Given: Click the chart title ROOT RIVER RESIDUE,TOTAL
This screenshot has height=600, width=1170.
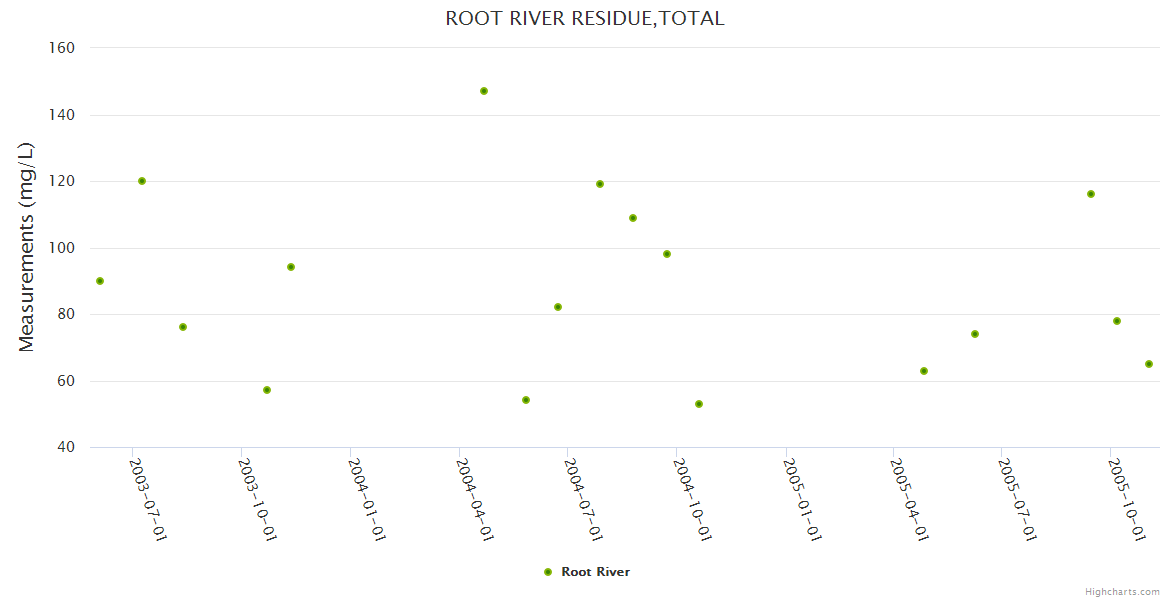Looking at the screenshot, I should click(x=584, y=18).
